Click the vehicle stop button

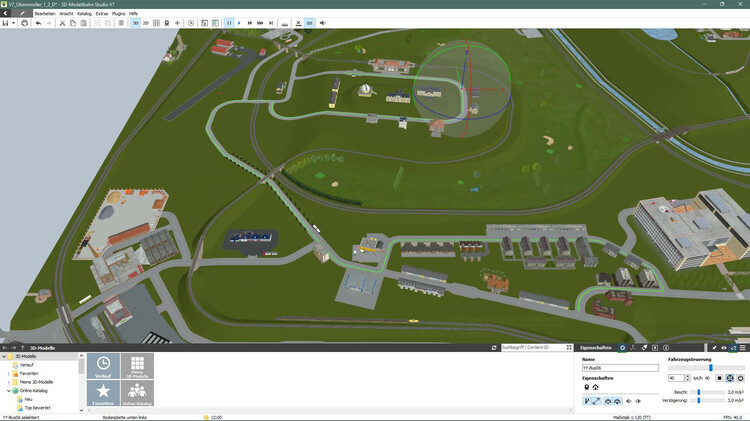pos(719,378)
